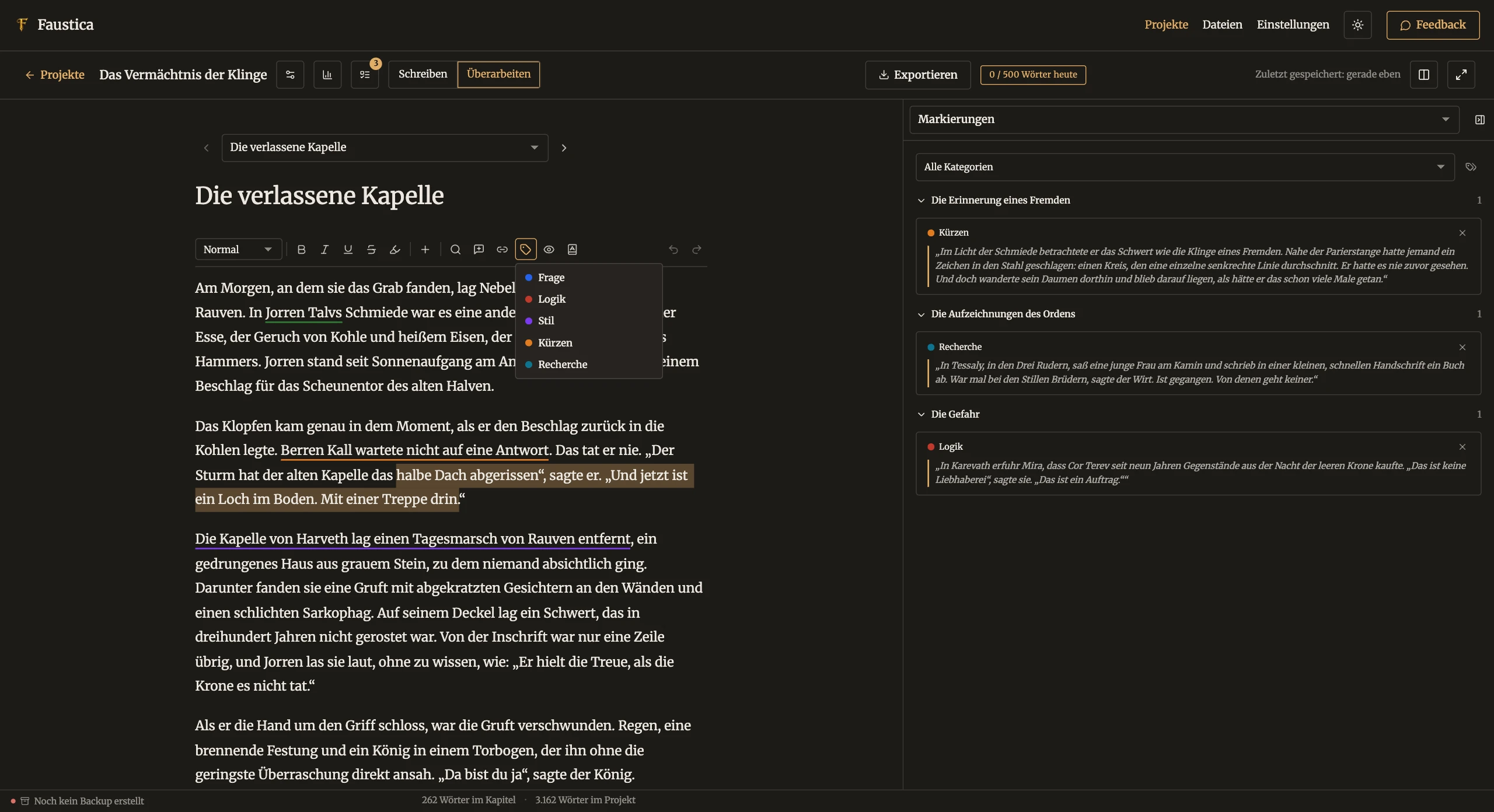Apply underline formatting
Screen dimensions: 1494x812
(x=348, y=250)
